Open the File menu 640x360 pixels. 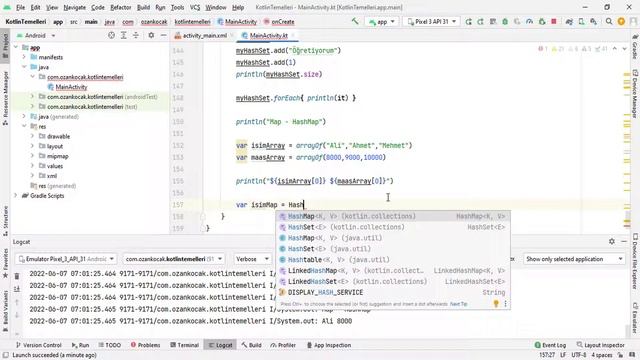[x=20, y=7]
